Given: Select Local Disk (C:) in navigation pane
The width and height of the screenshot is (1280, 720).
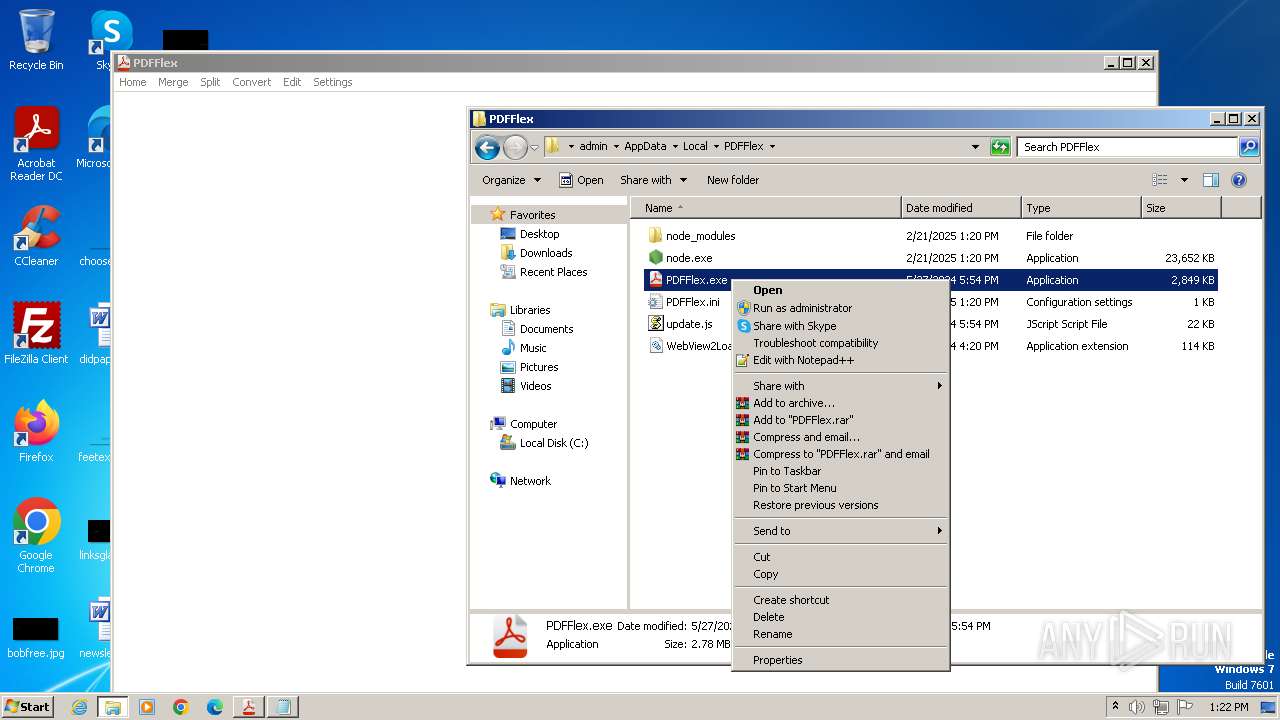Looking at the screenshot, I should pos(554,443).
